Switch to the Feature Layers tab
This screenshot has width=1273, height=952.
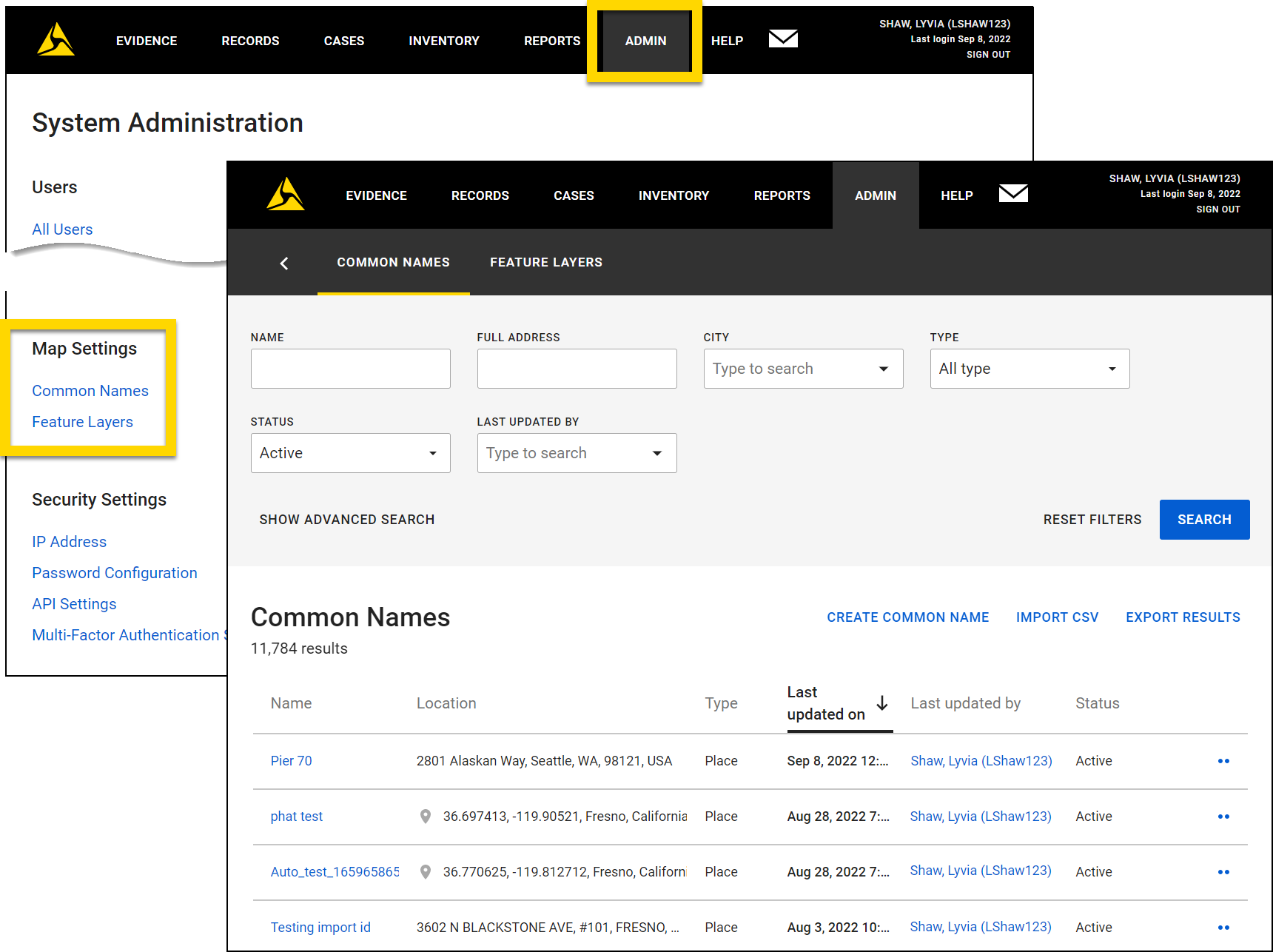coord(545,262)
